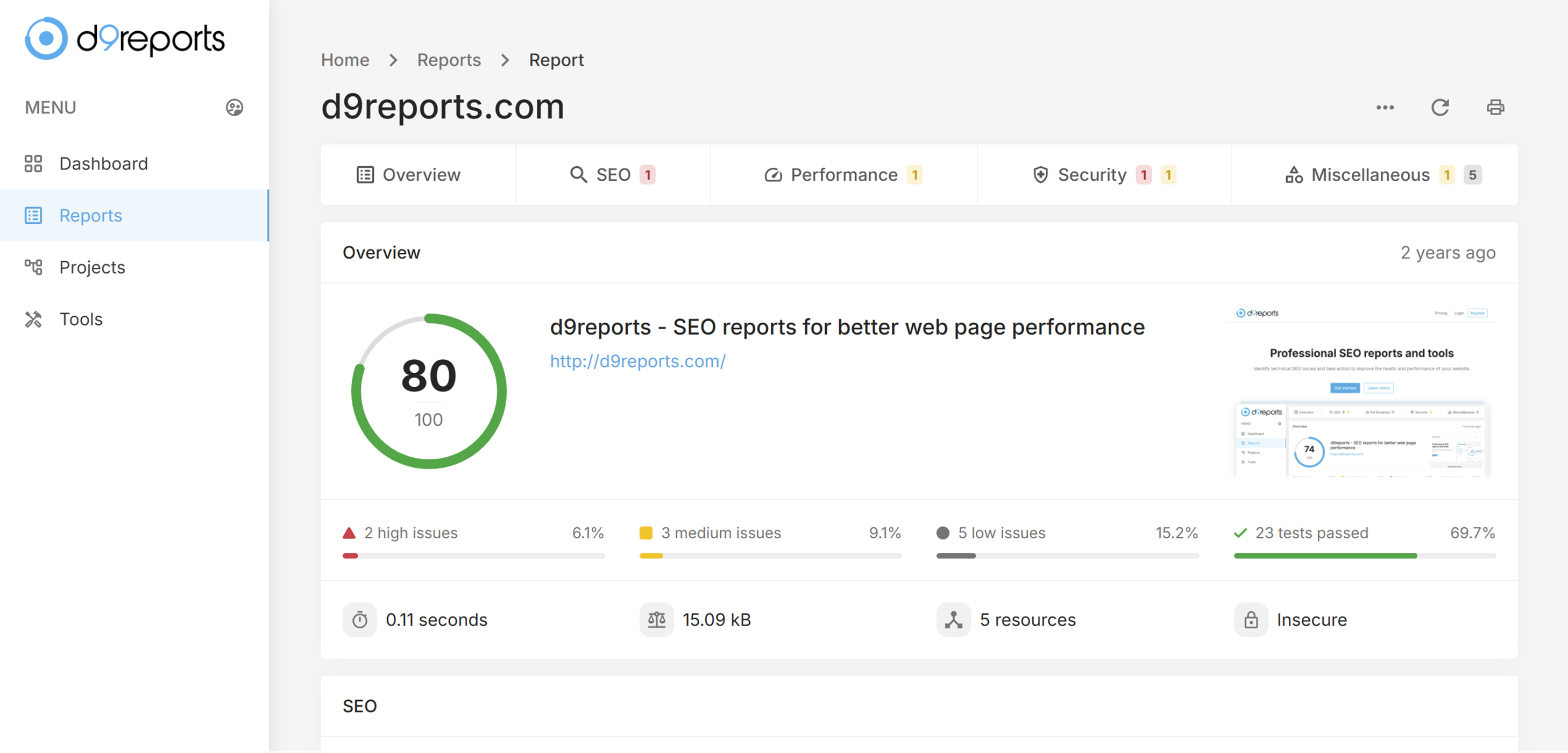Click the refresh report icon
Image resolution: width=1568 pixels, height=753 pixels.
[x=1439, y=108]
